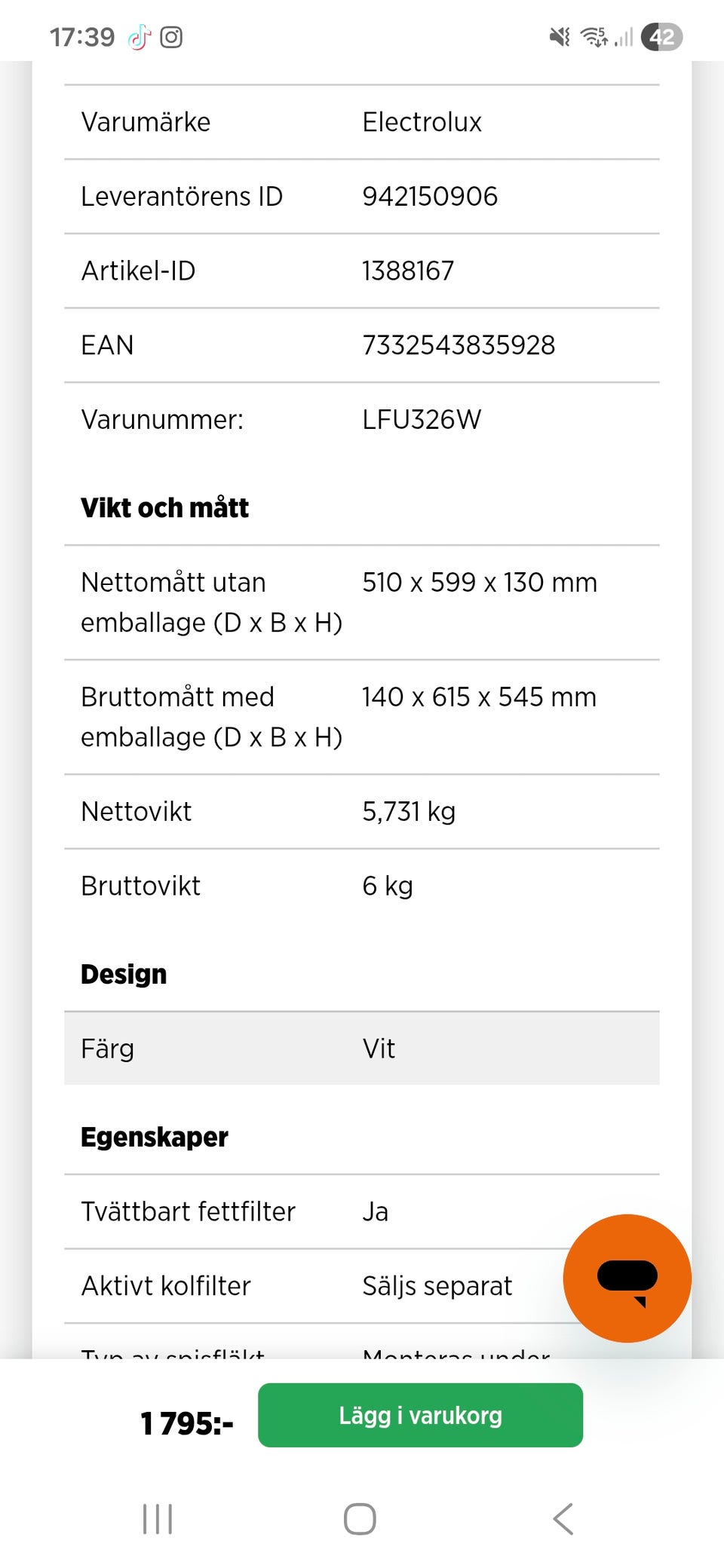Tap the mobile signal strength icon
This screenshot has height=1568, width=724.
(x=624, y=37)
